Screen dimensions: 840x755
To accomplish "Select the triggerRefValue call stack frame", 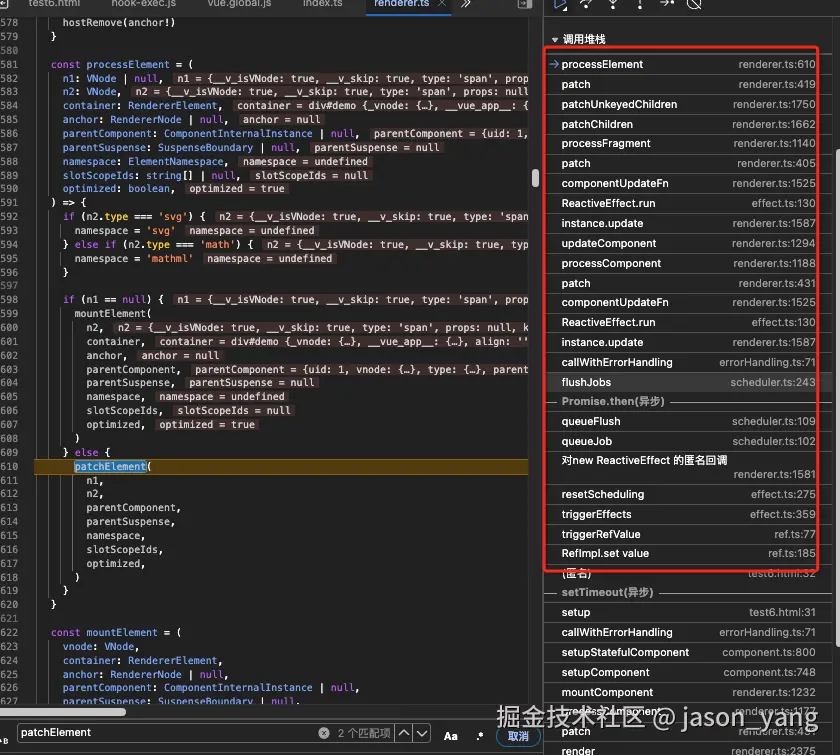I will point(688,534).
